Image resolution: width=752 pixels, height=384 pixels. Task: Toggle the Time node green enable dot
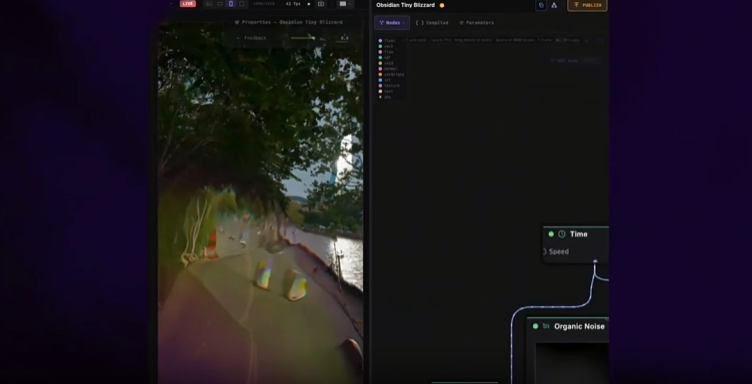pyautogui.click(x=551, y=234)
